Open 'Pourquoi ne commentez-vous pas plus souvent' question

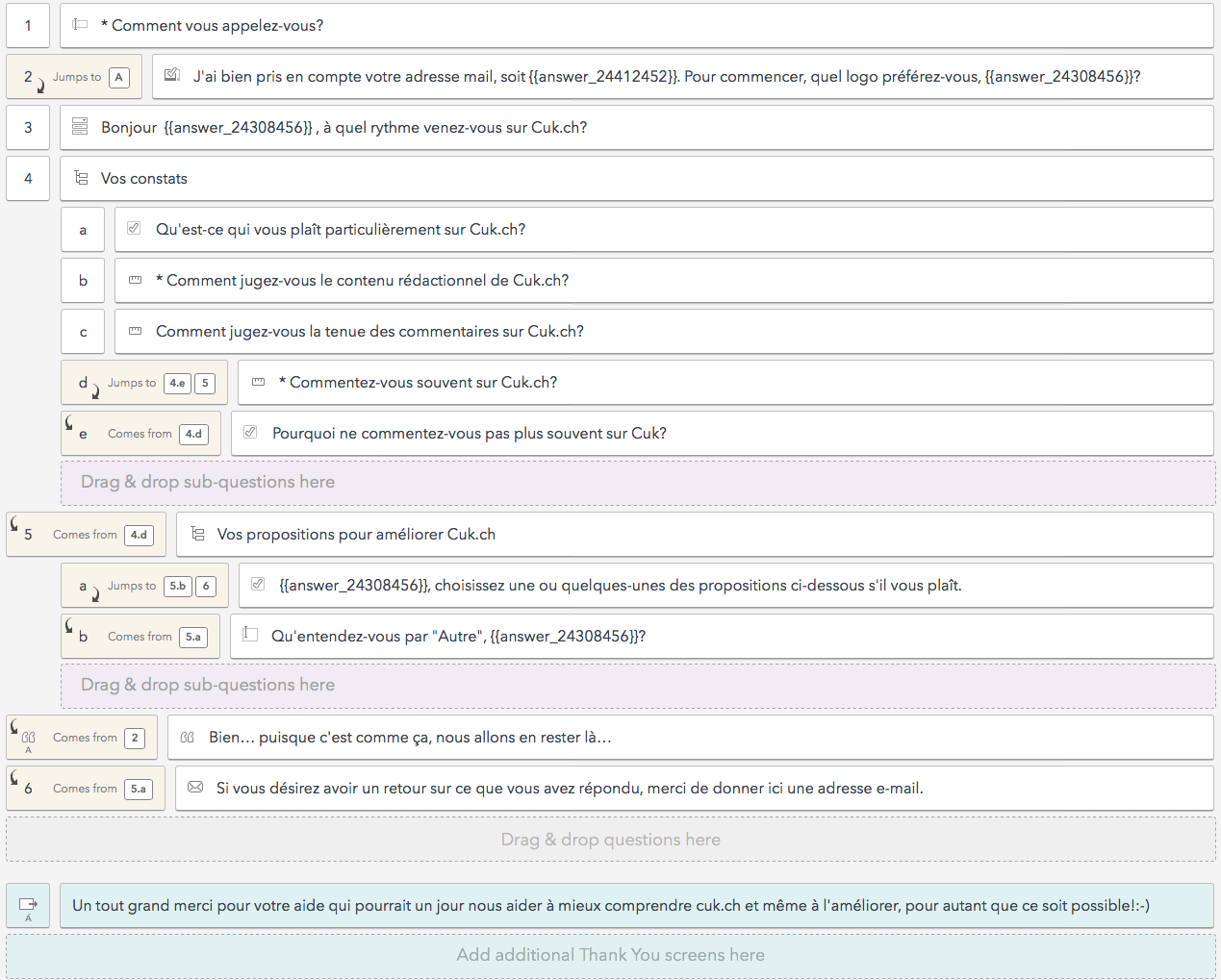pos(722,433)
